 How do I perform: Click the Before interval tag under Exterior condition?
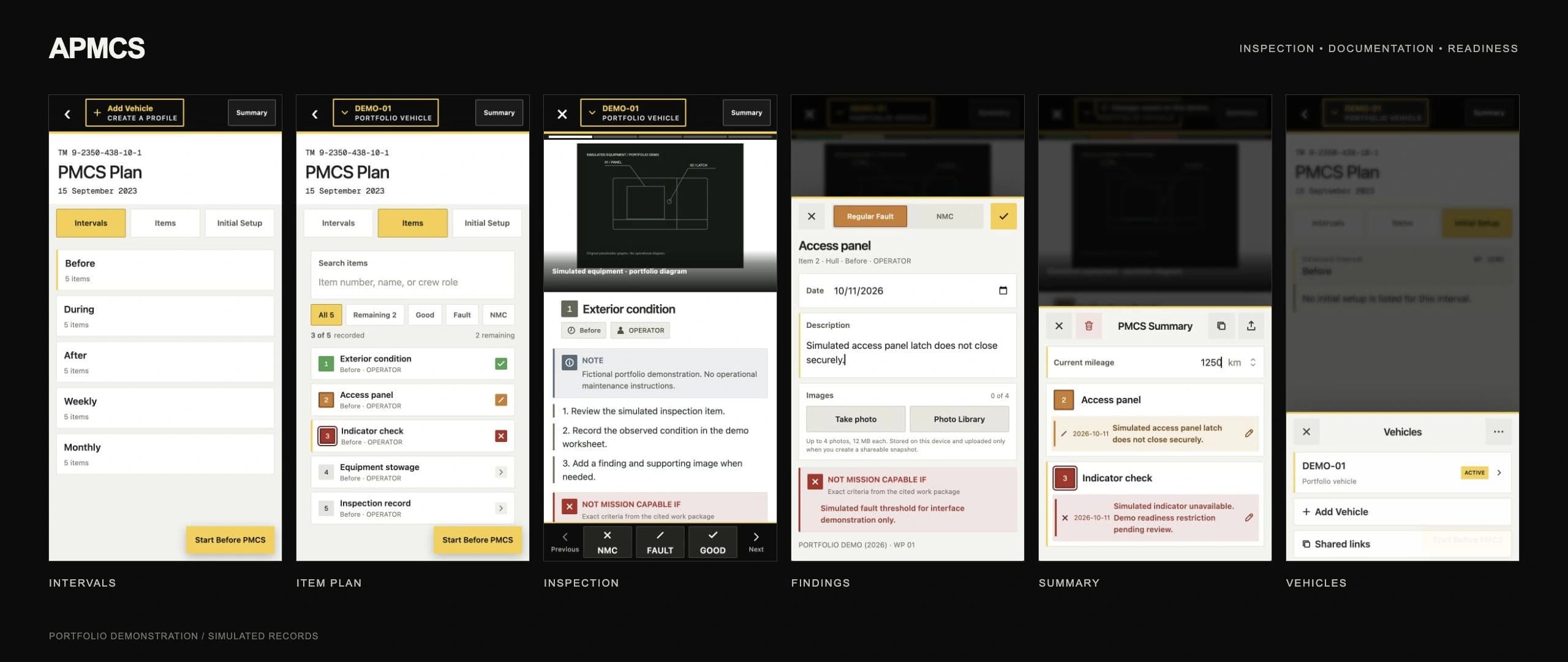tap(584, 330)
